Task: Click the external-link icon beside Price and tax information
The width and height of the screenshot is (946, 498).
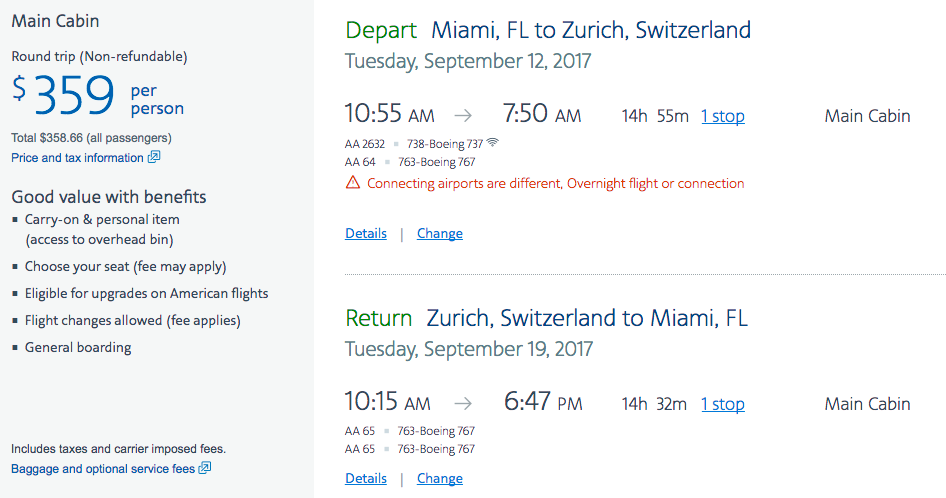Action: click(x=154, y=157)
